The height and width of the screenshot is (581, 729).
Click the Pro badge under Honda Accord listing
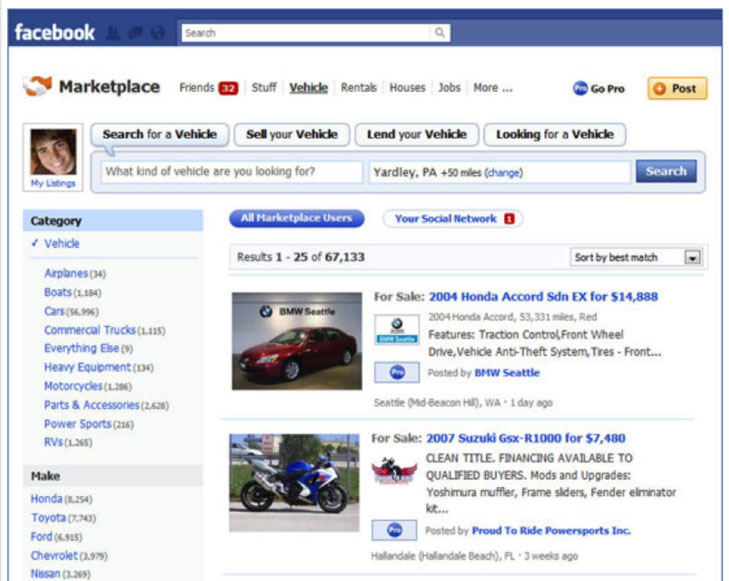397,372
